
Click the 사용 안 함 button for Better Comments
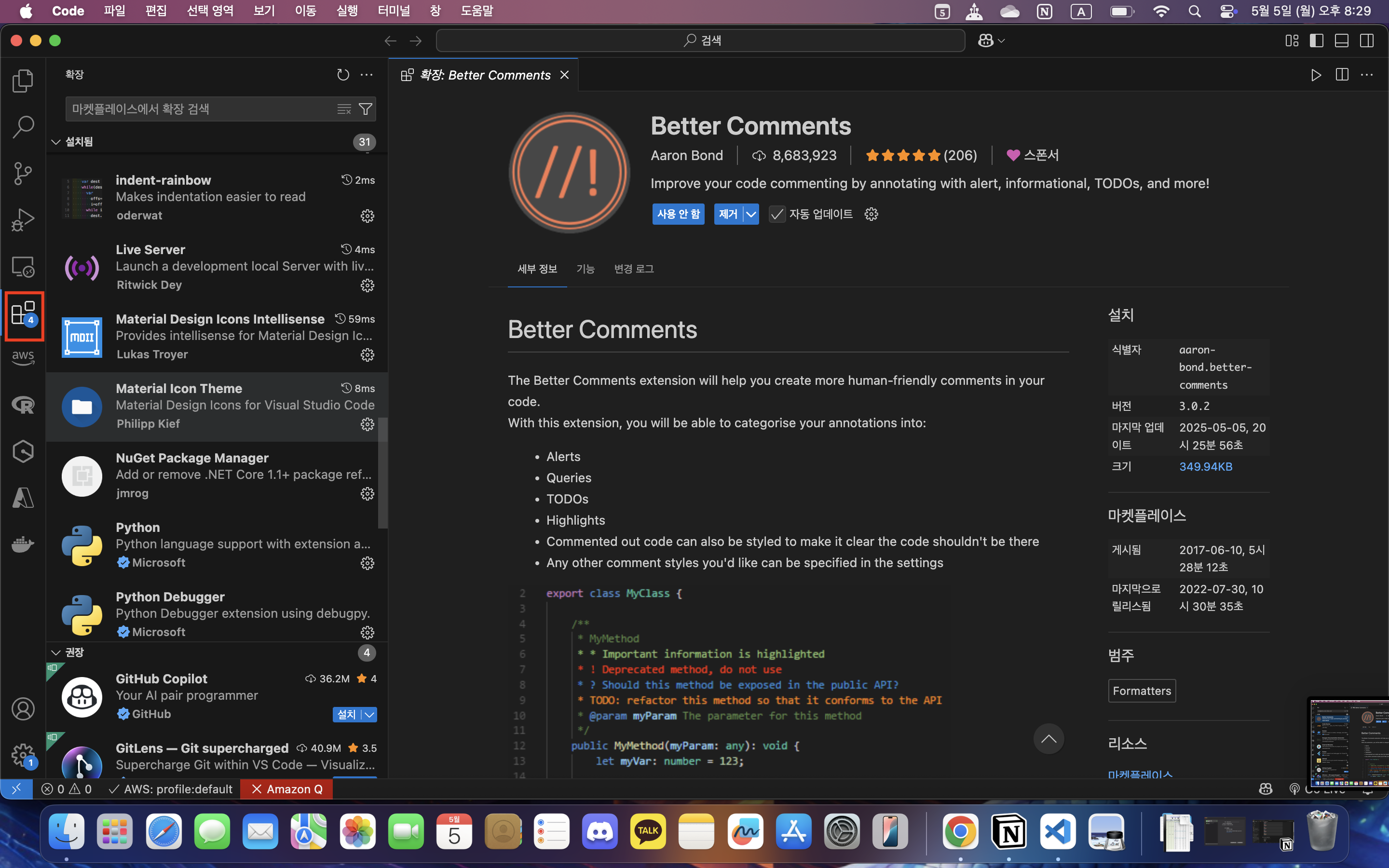(x=678, y=214)
